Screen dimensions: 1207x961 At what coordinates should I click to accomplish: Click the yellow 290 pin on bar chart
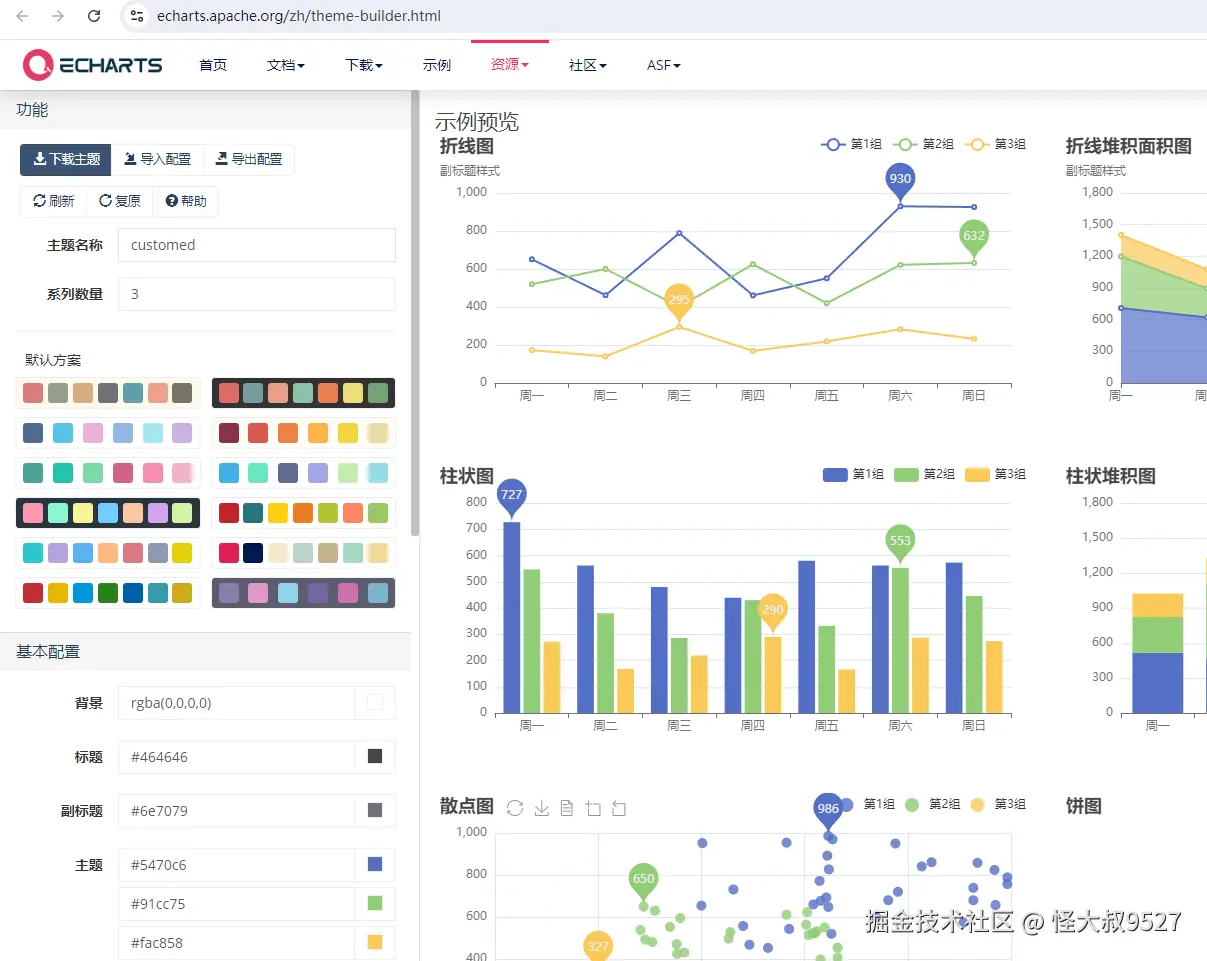[773, 611]
